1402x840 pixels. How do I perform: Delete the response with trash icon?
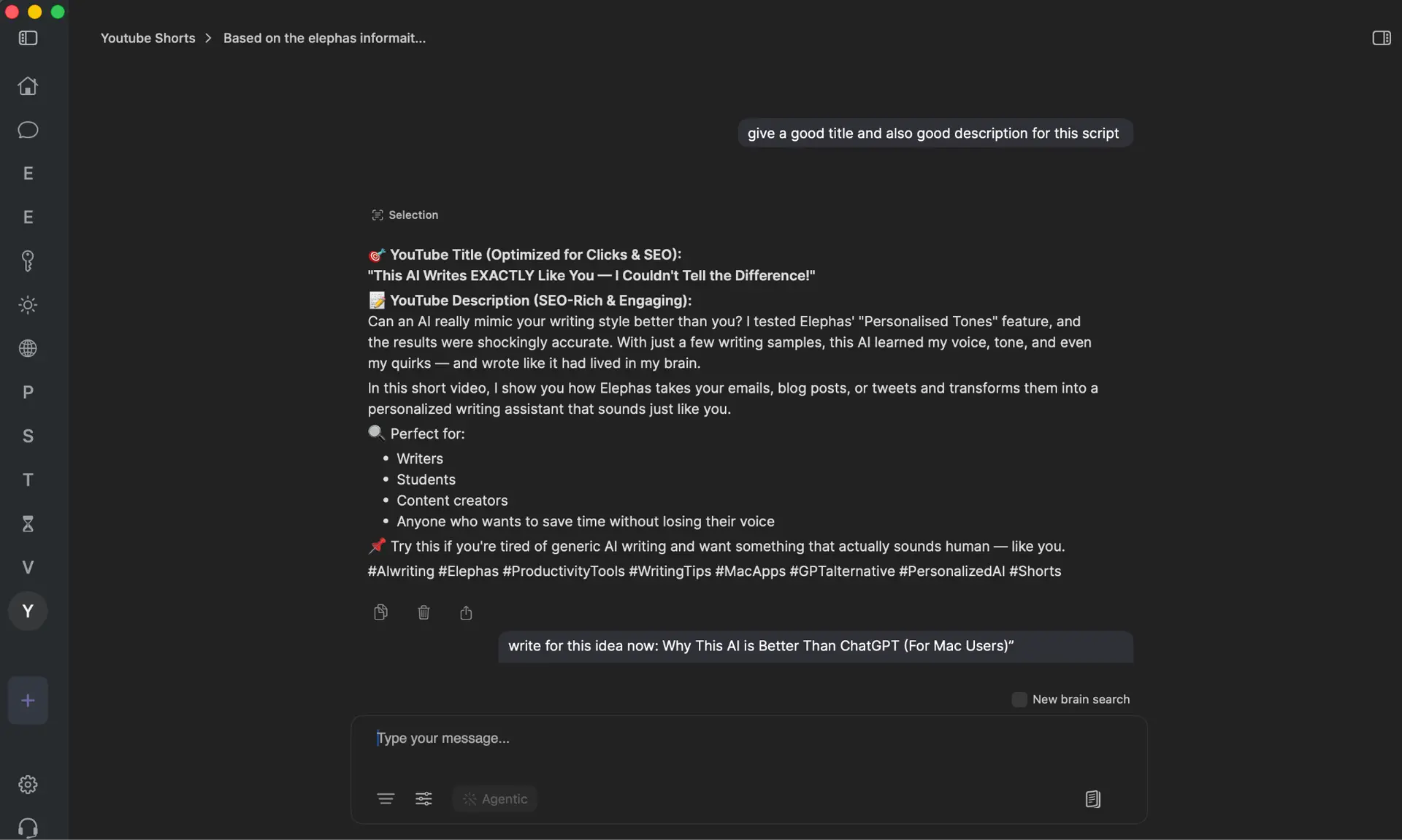tap(424, 612)
